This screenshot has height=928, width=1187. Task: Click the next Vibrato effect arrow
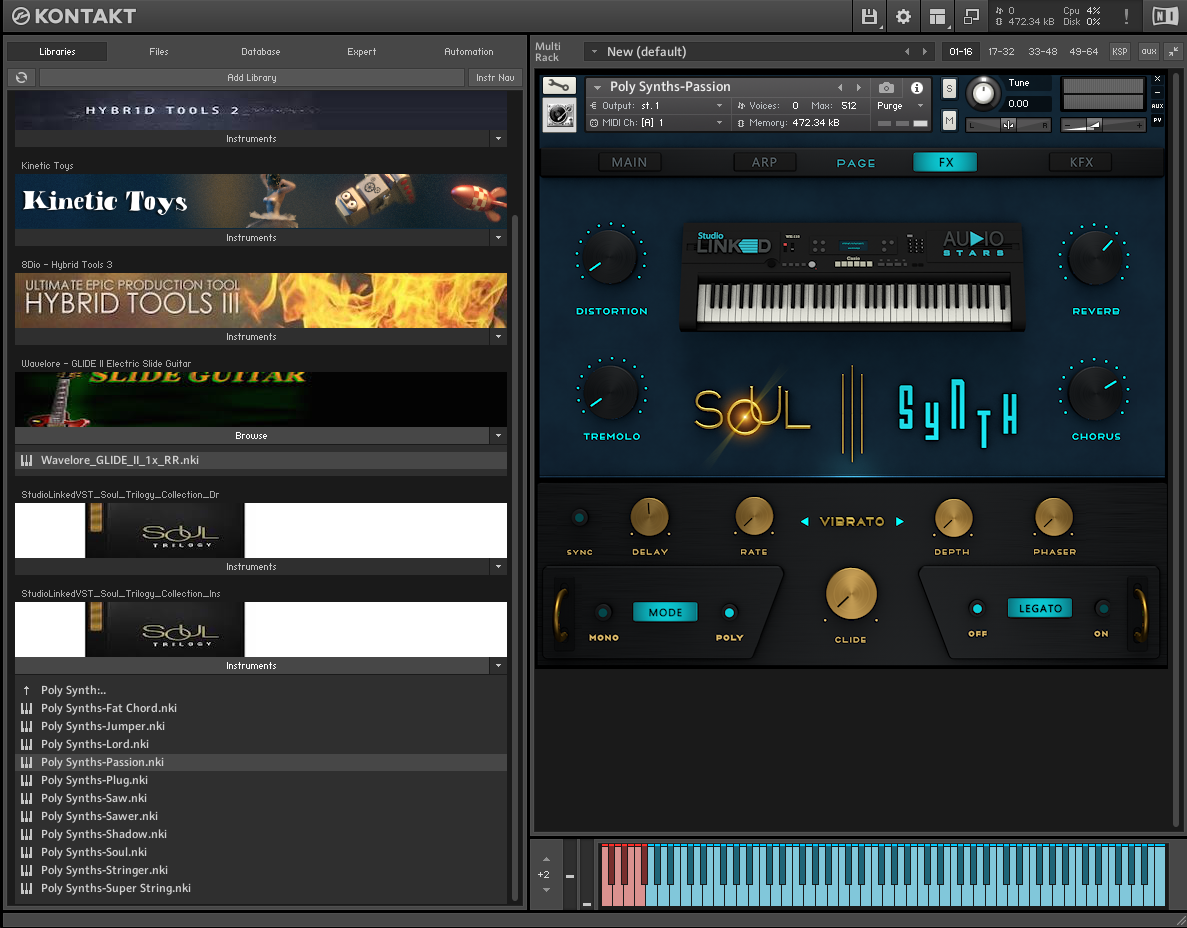pos(899,522)
